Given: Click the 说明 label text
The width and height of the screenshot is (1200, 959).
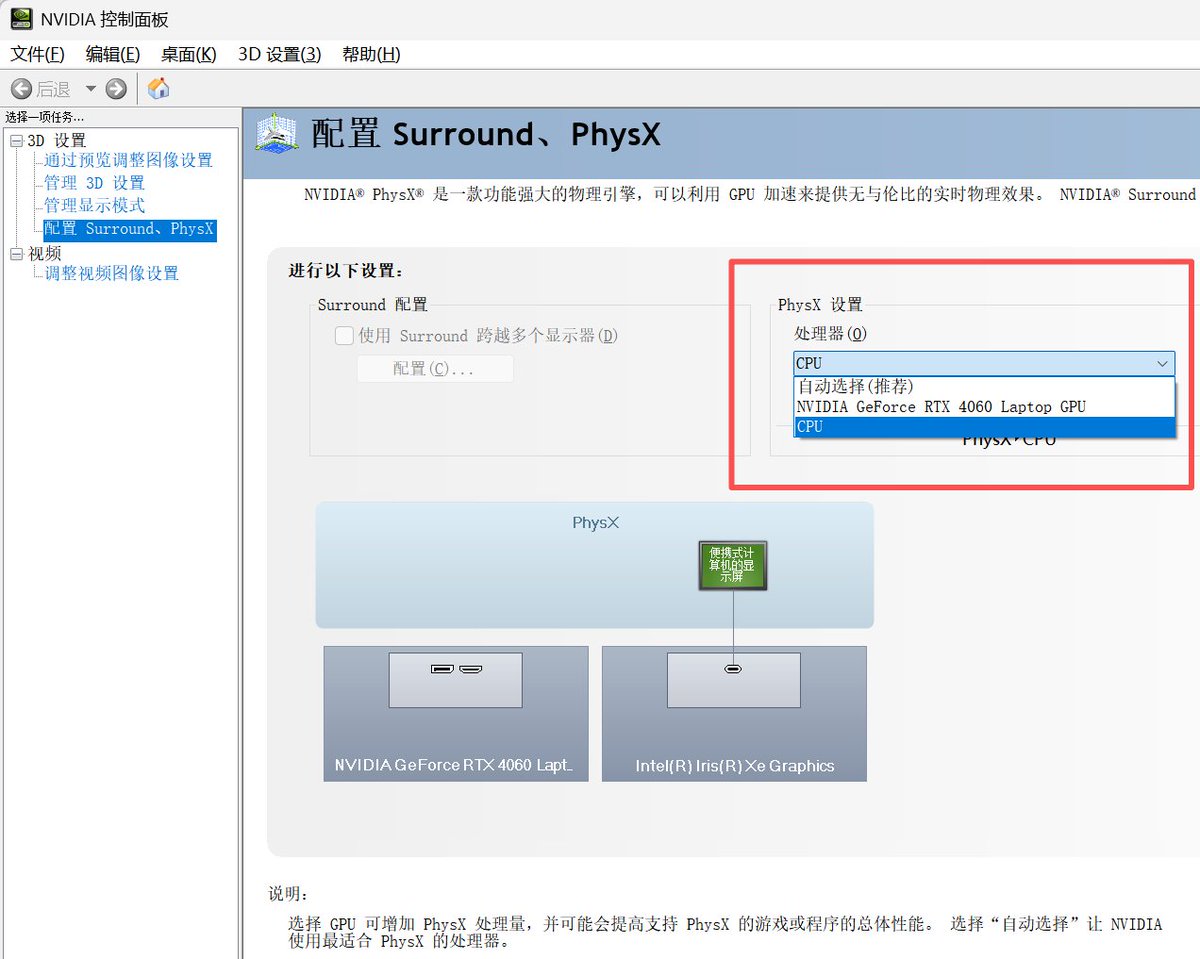Looking at the screenshot, I should pos(289,894).
